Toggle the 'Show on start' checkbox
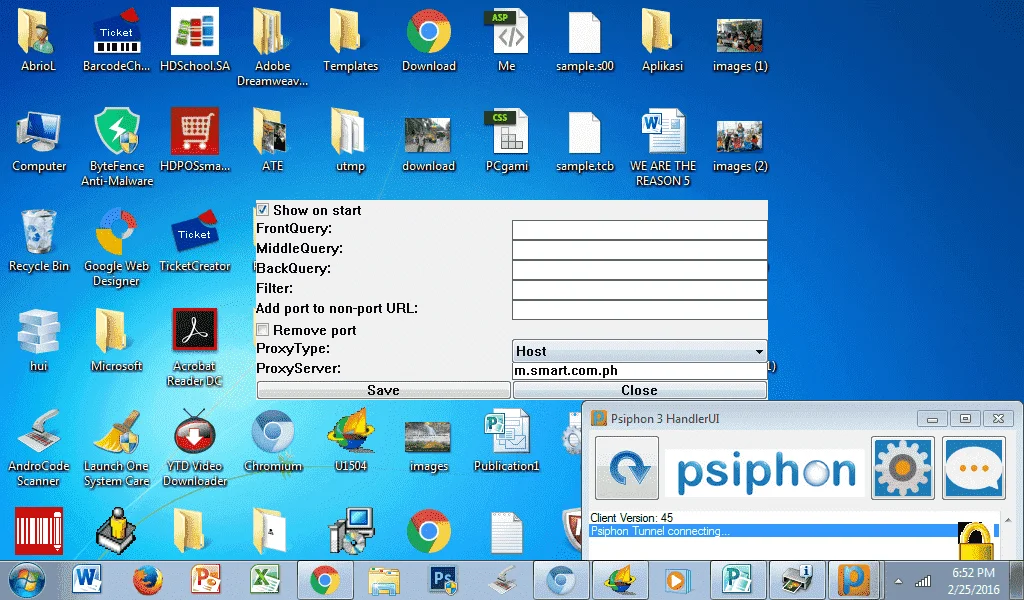 click(263, 210)
